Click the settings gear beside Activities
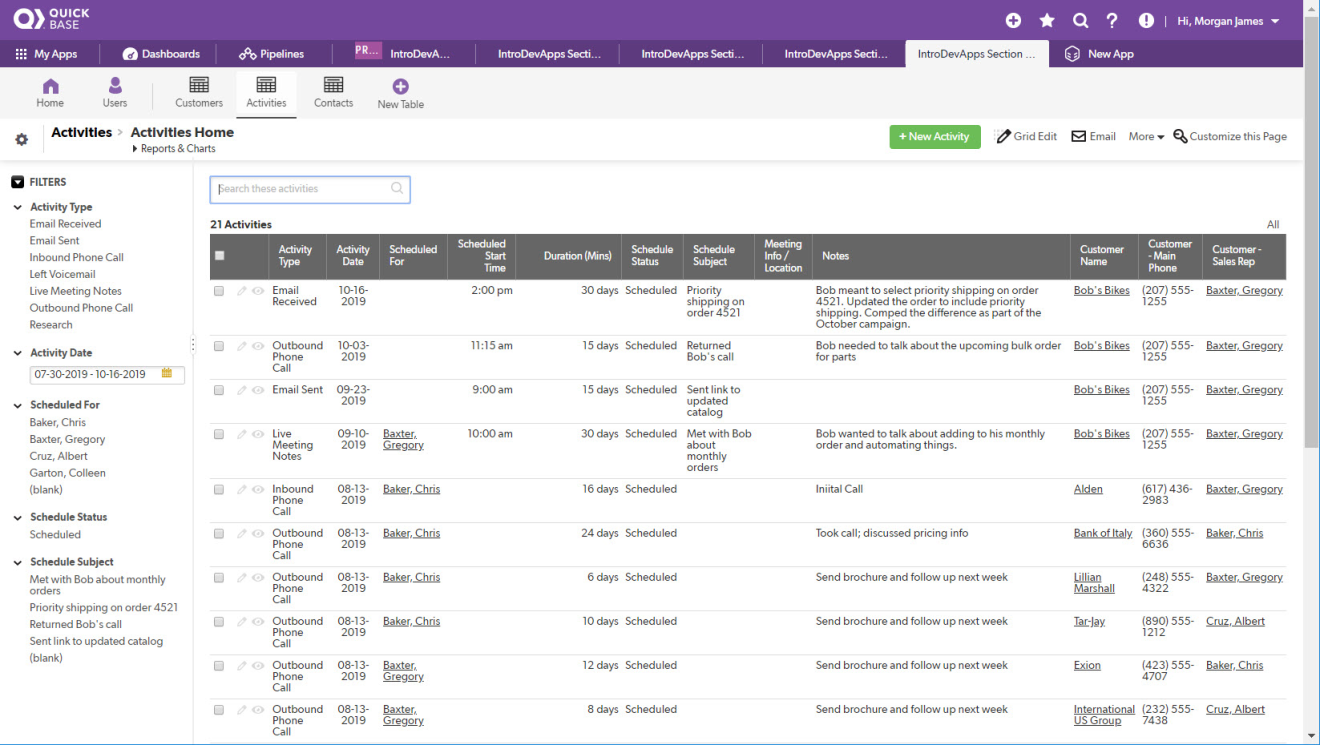This screenshot has width=1320, height=745. click(21, 140)
